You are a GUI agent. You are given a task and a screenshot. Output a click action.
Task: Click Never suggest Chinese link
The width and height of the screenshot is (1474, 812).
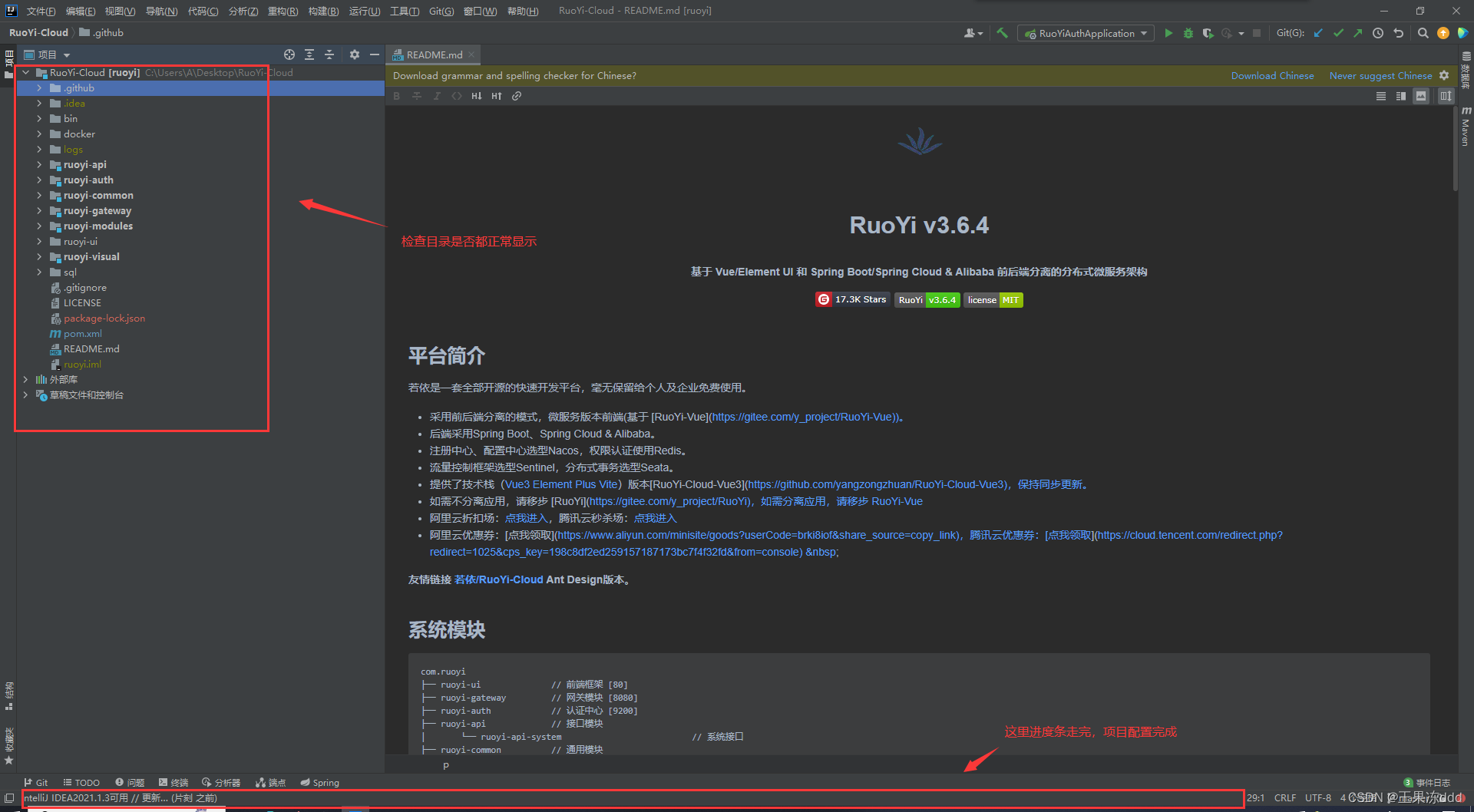(x=1380, y=75)
